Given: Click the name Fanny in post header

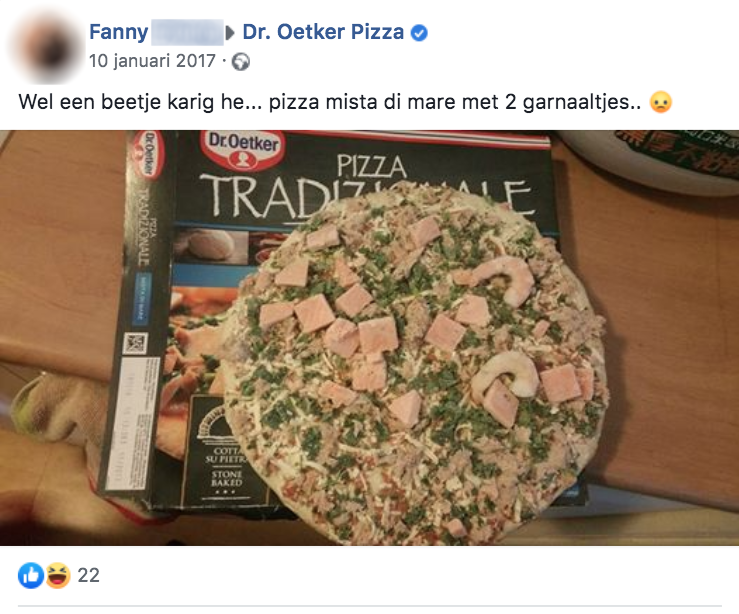Looking at the screenshot, I should click(x=119, y=32).
